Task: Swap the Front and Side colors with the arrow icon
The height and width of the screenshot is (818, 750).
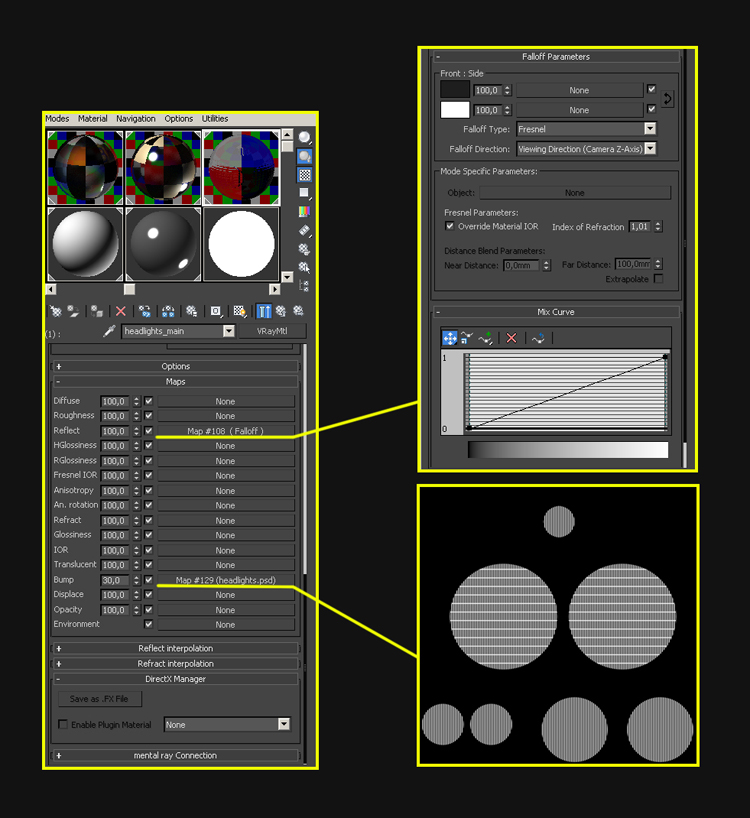Action: pos(668,99)
